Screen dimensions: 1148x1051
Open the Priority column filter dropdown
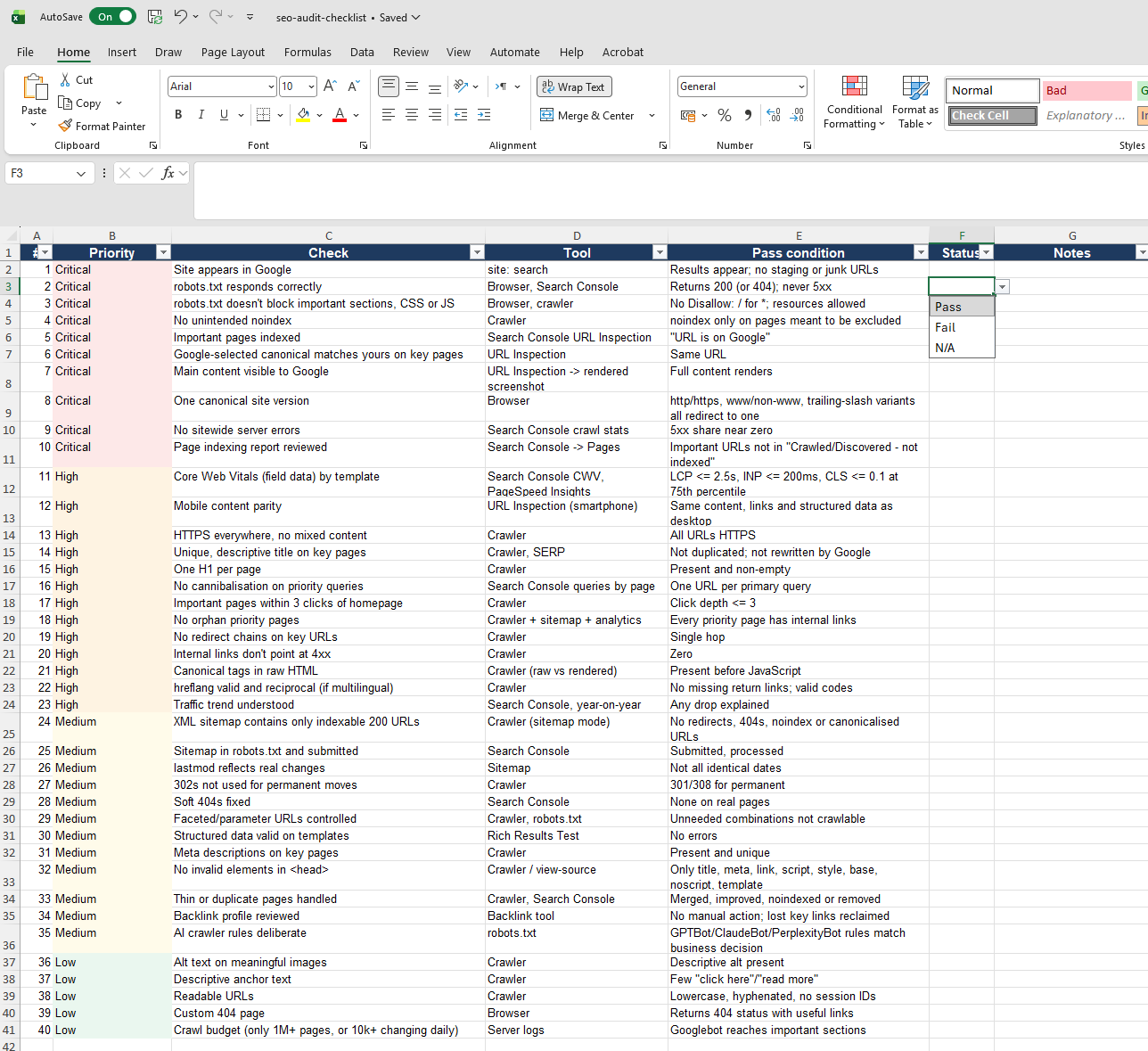pyautogui.click(x=163, y=253)
